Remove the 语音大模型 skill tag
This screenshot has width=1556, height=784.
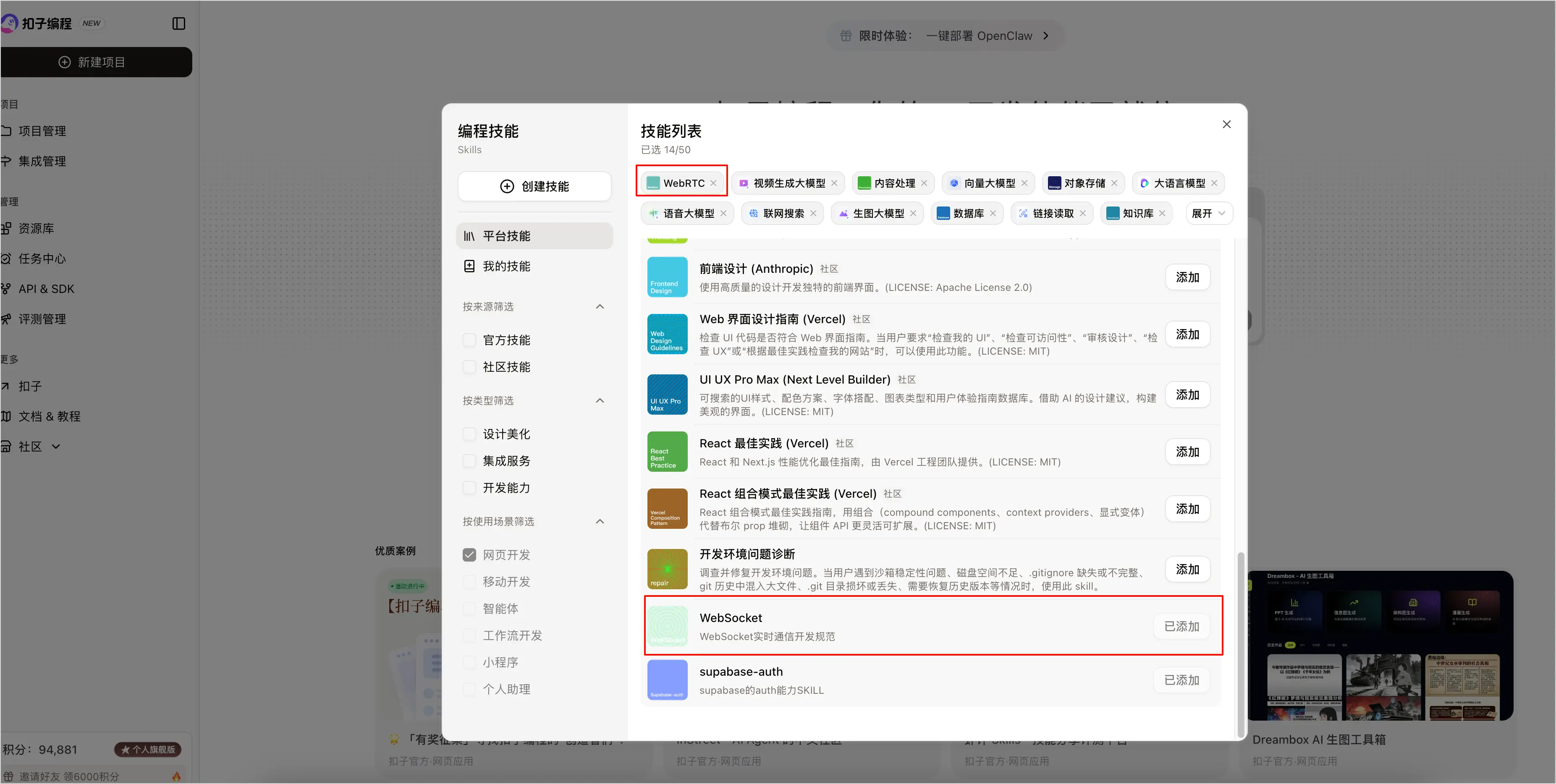point(723,213)
